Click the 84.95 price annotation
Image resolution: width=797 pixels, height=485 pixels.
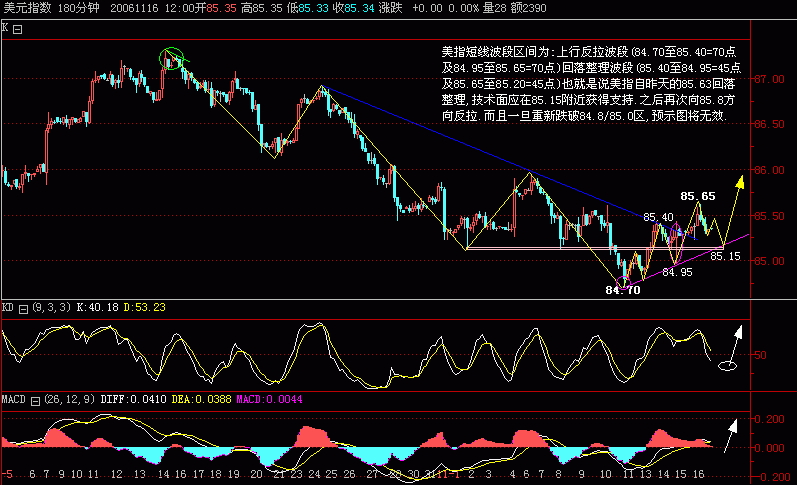click(x=678, y=272)
